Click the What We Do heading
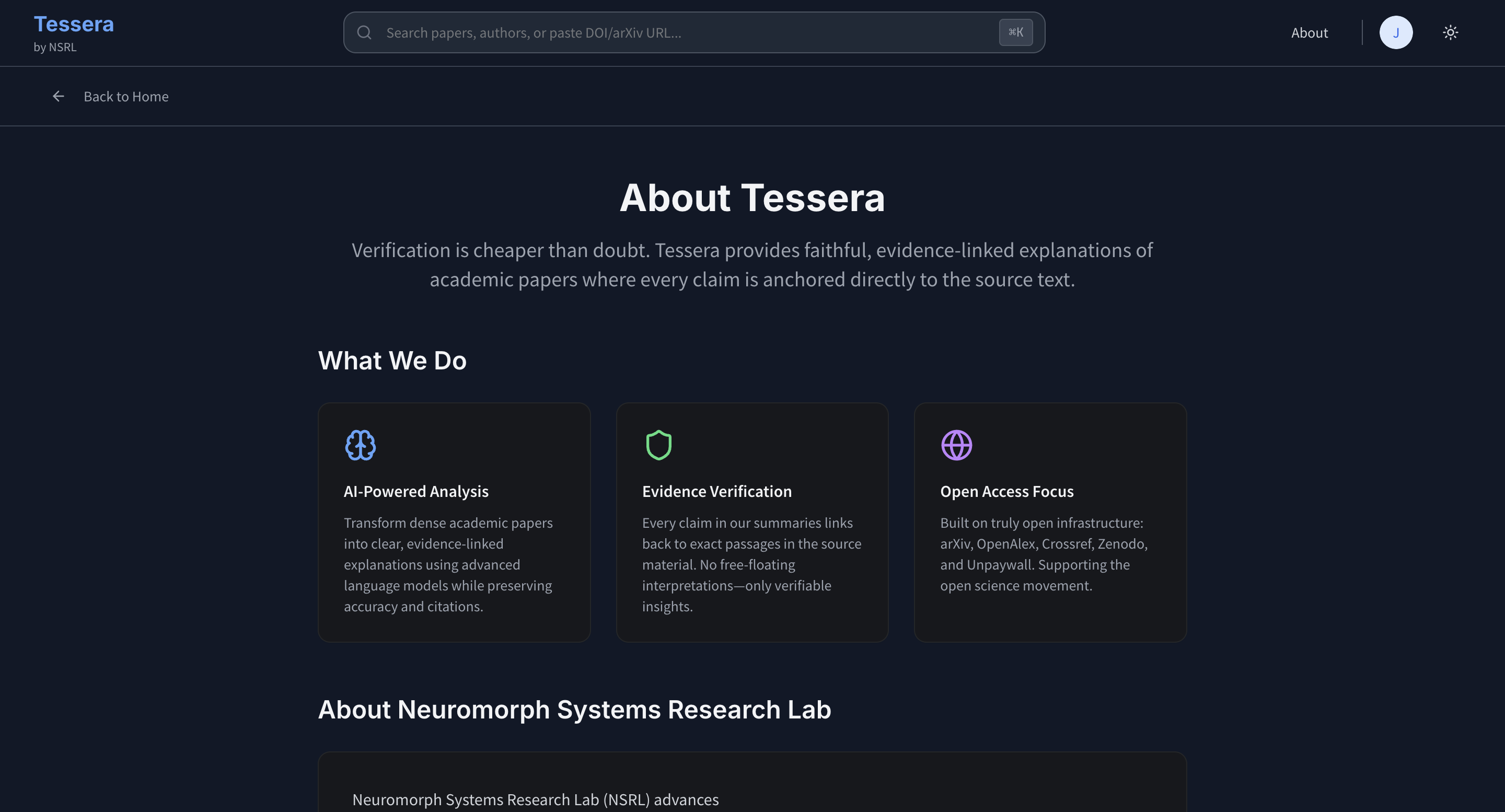Image resolution: width=1505 pixels, height=812 pixels. (x=392, y=361)
